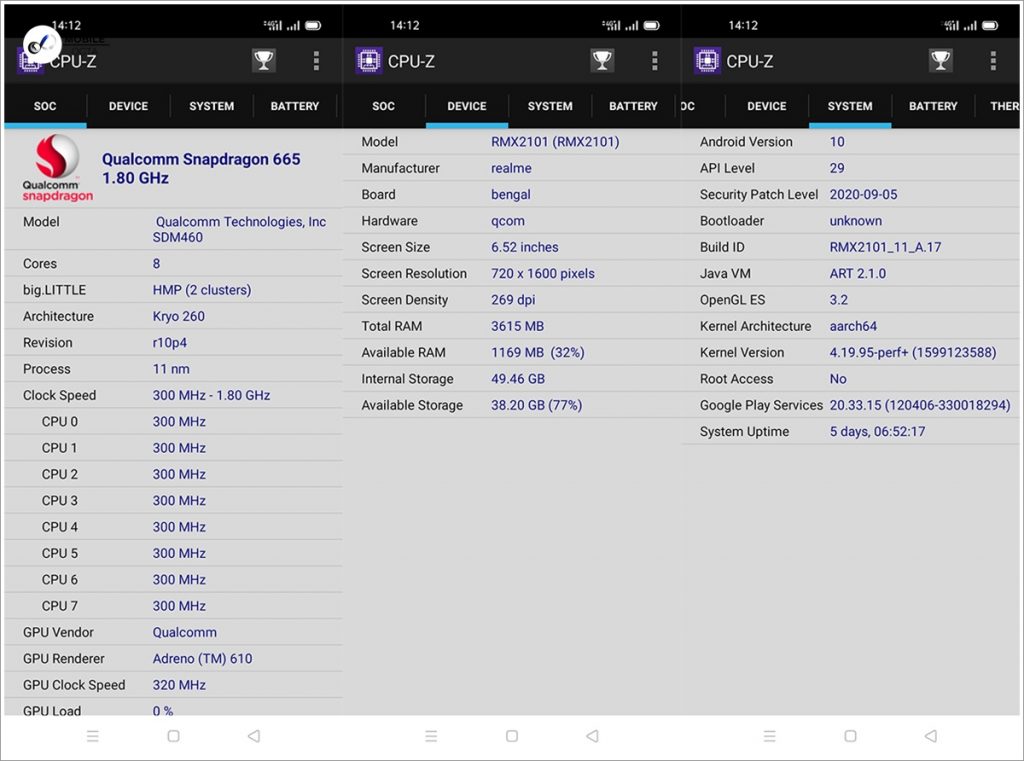Click the CPU 0 row
Screen dimensions: 1024x761
tap(173, 421)
